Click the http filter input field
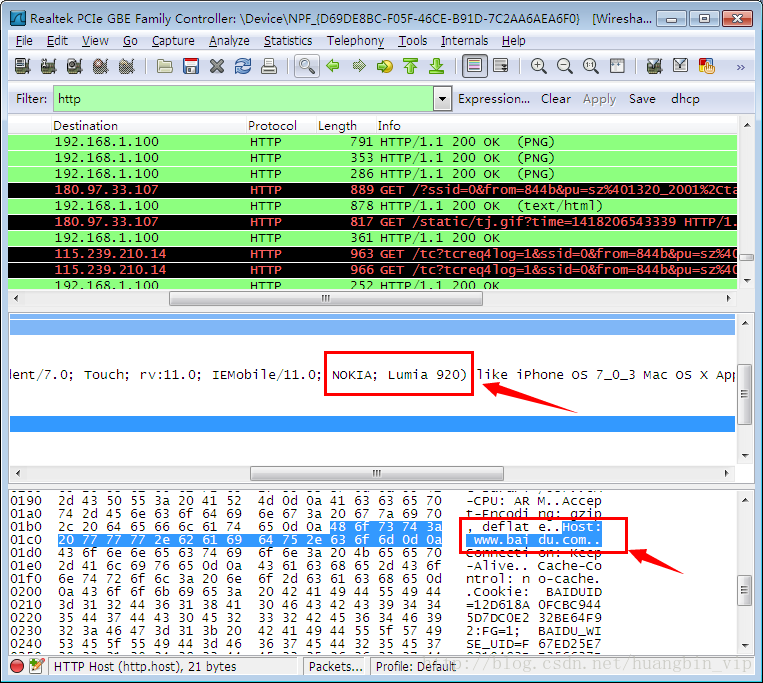Screen dimensions: 763x683 pos(243,99)
